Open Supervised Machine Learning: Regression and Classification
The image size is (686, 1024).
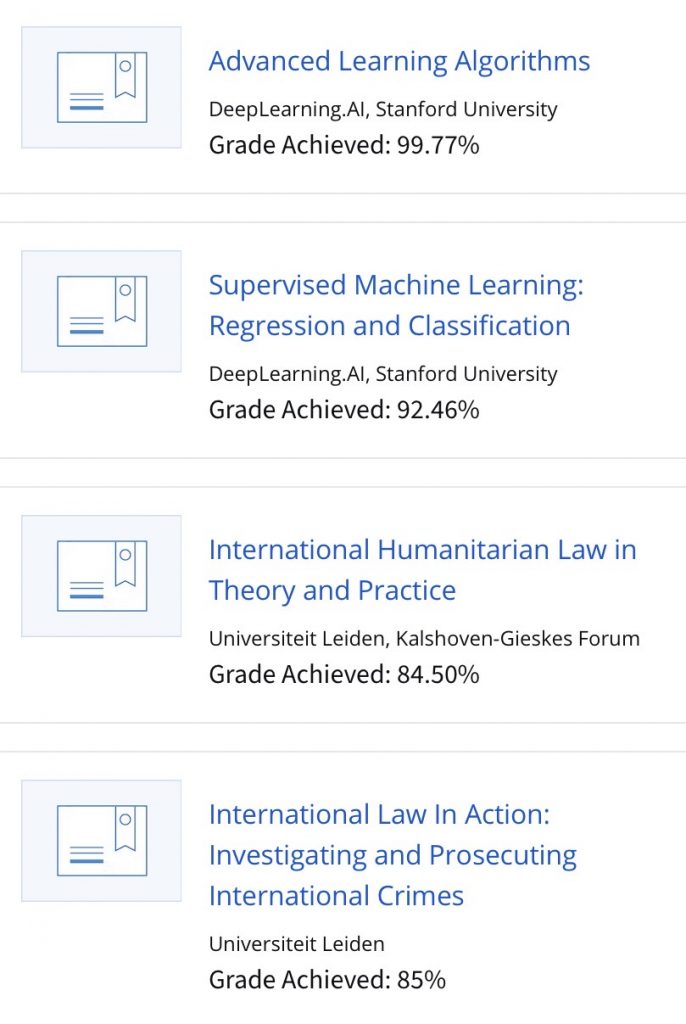395,305
